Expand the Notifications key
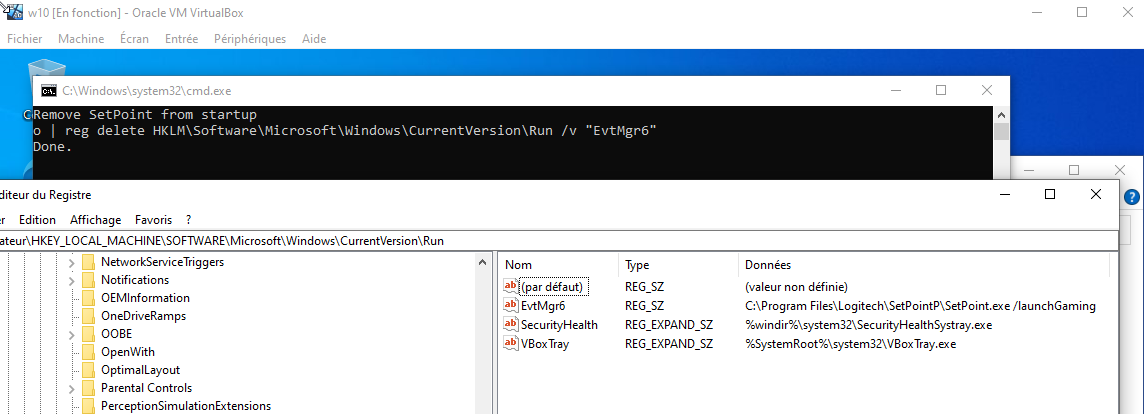Viewport: 1144px width, 414px height. [72, 280]
